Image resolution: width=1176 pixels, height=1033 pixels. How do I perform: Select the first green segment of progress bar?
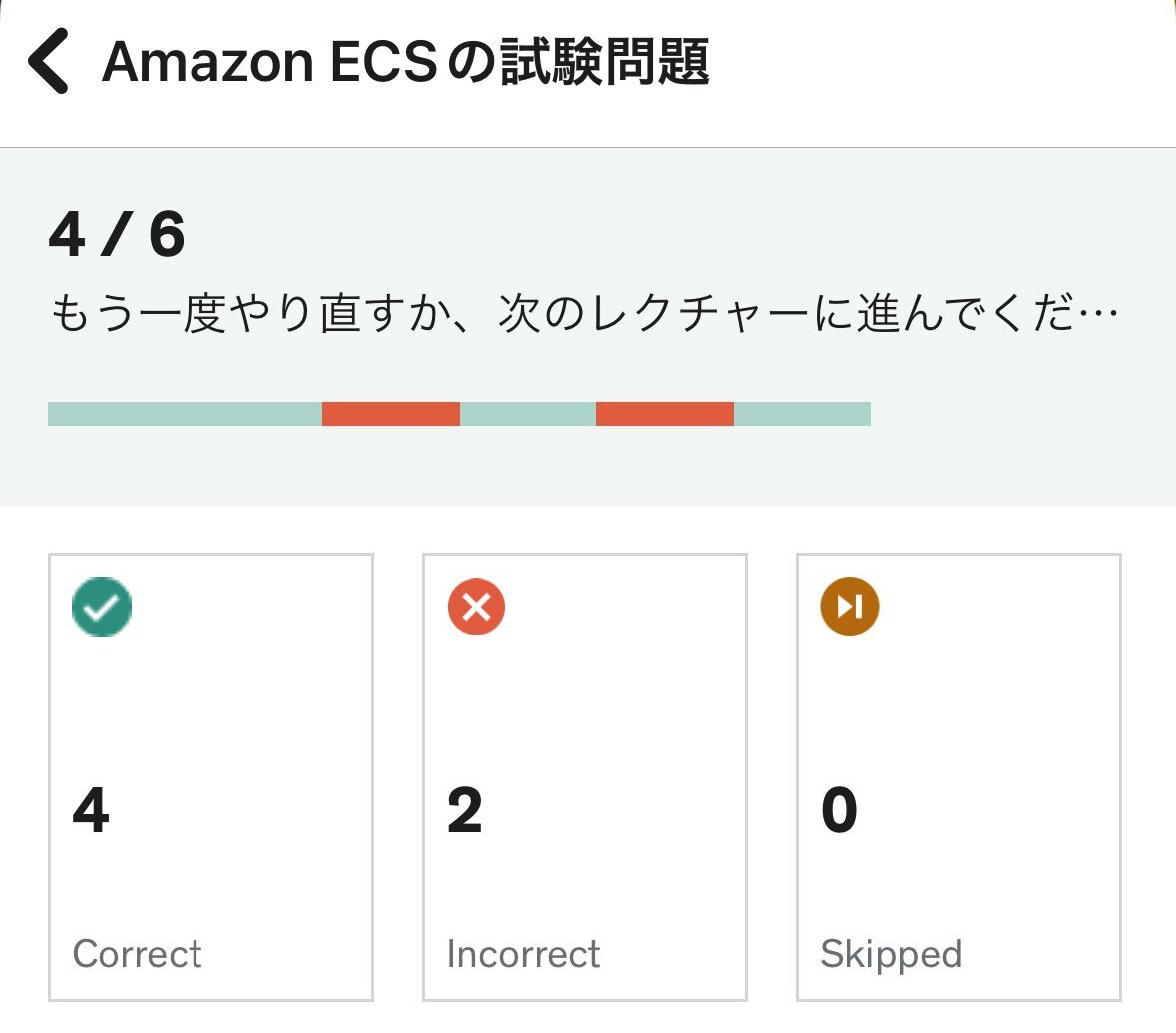click(186, 414)
